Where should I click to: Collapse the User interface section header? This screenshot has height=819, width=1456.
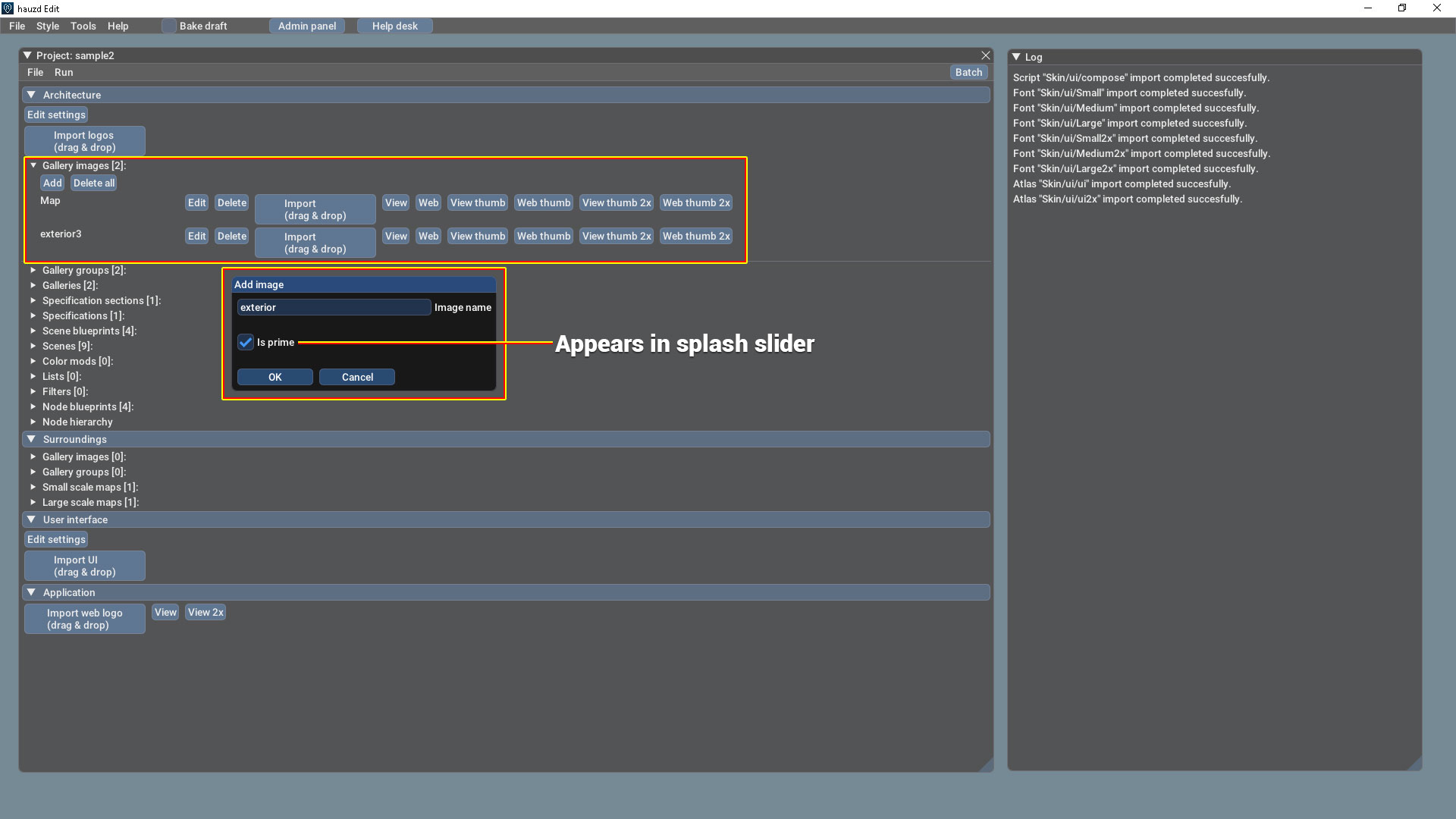click(31, 519)
